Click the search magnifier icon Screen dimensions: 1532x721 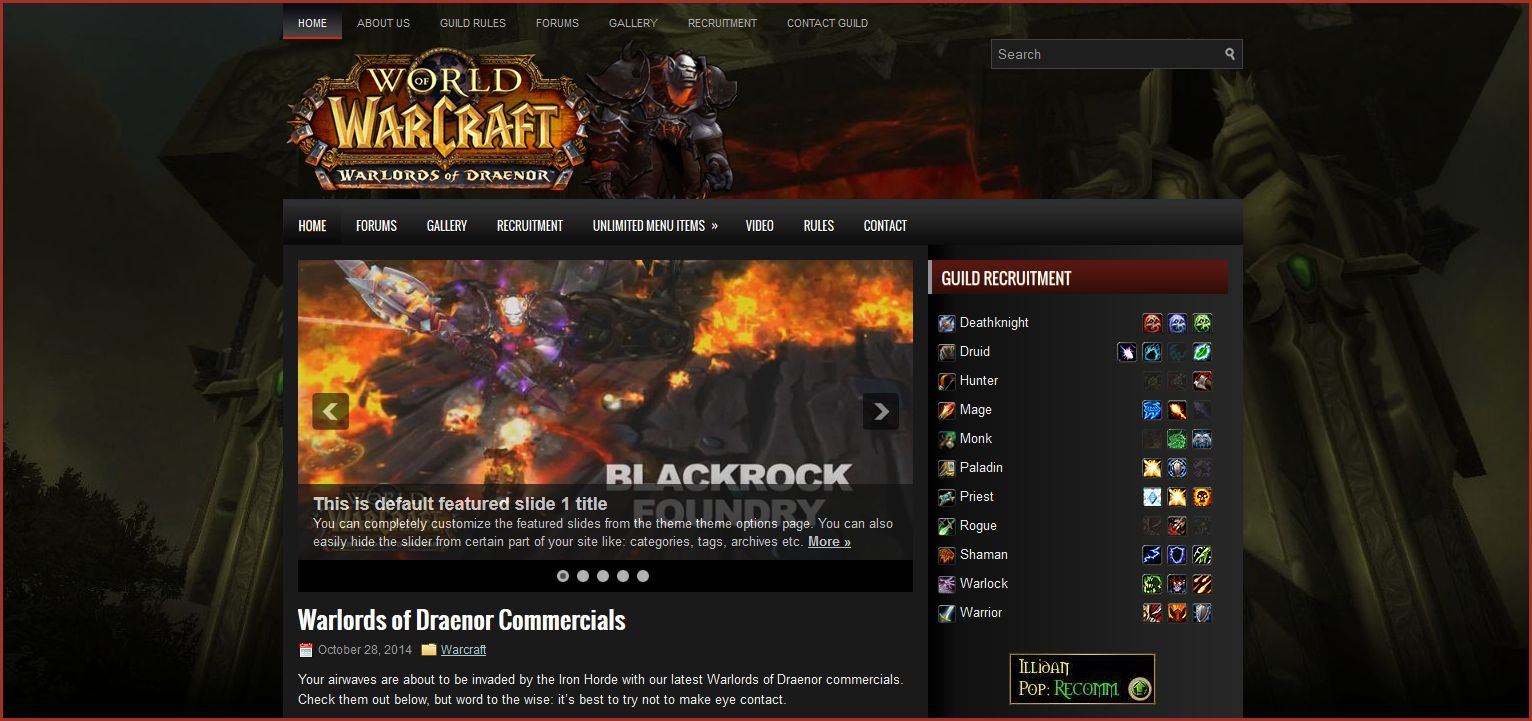tap(1229, 54)
